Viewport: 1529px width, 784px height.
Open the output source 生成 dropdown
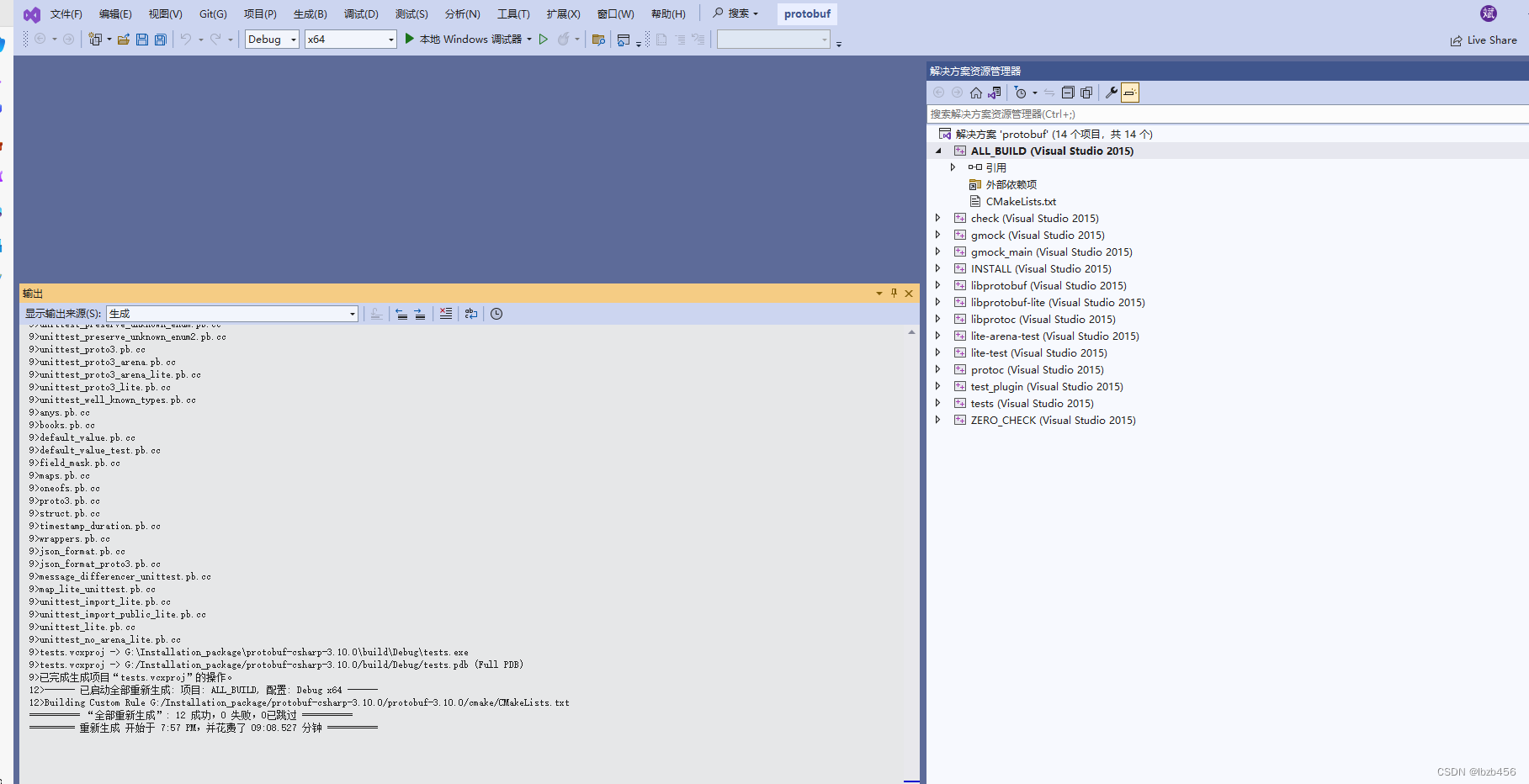point(232,314)
